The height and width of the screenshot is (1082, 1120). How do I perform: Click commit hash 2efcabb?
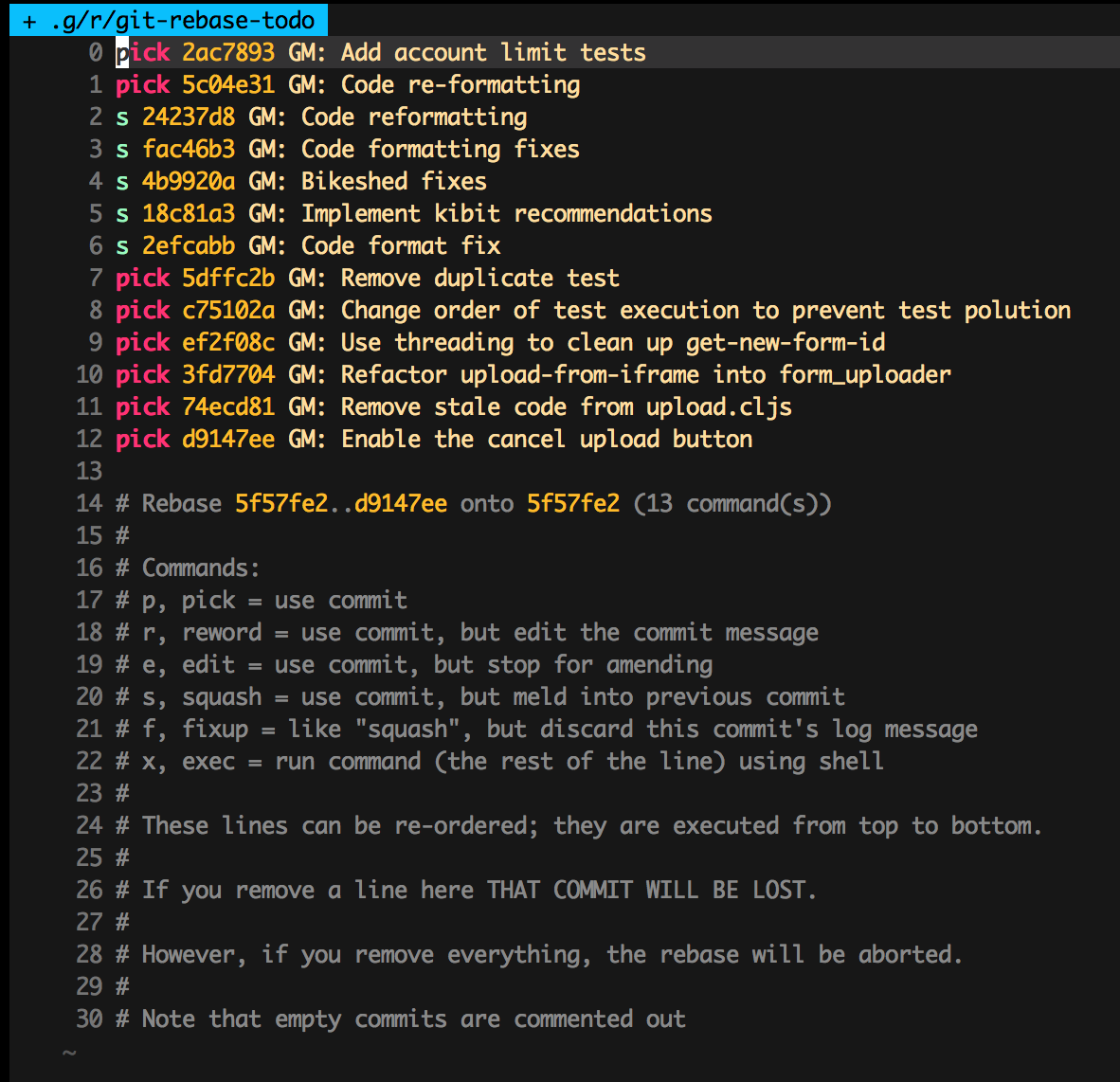click(189, 245)
